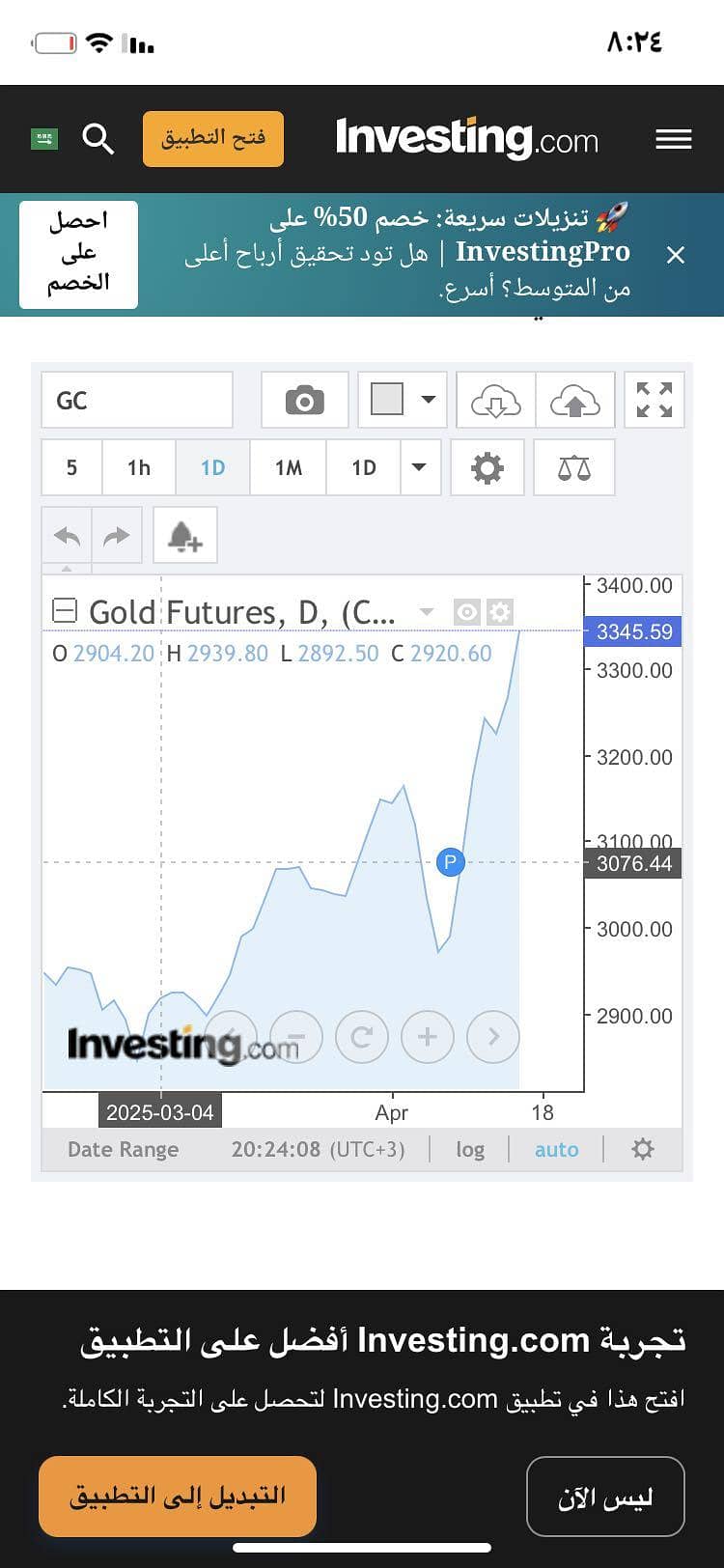Collapse the Gold Futures legend box

tap(64, 610)
